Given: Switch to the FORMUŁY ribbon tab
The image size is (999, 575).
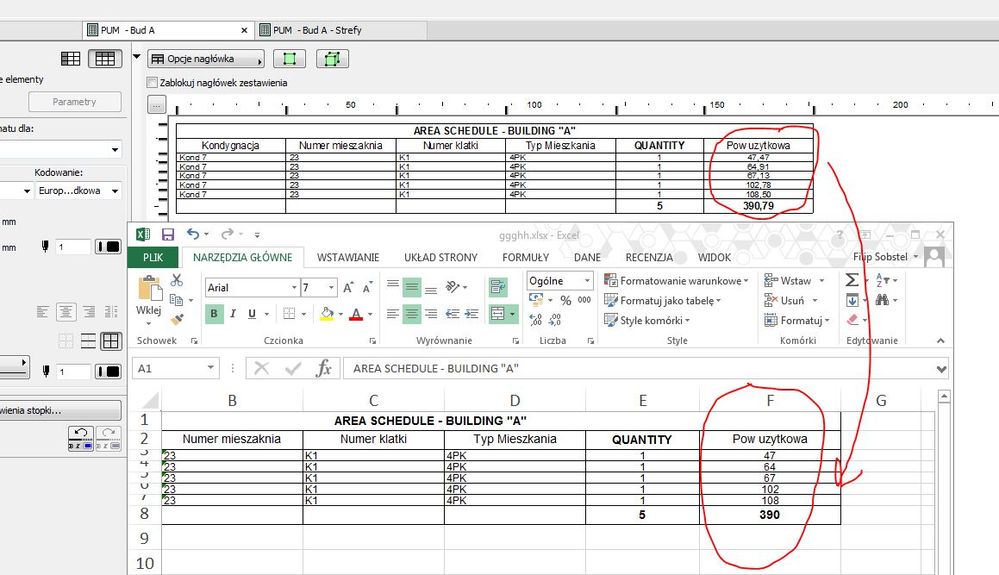Looking at the screenshot, I should click(525, 257).
